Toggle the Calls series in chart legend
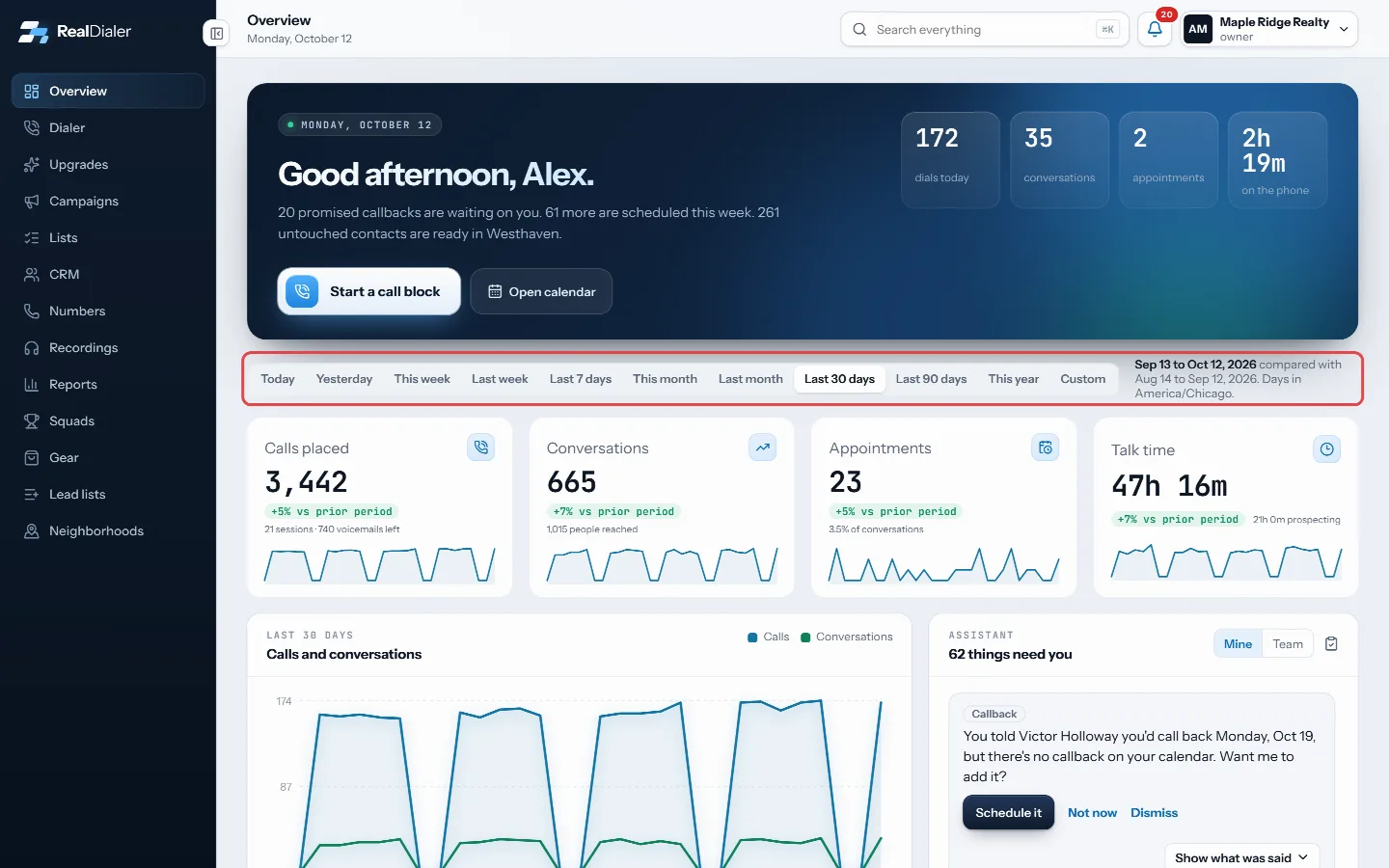Viewport: 1389px width, 868px height. click(x=769, y=637)
